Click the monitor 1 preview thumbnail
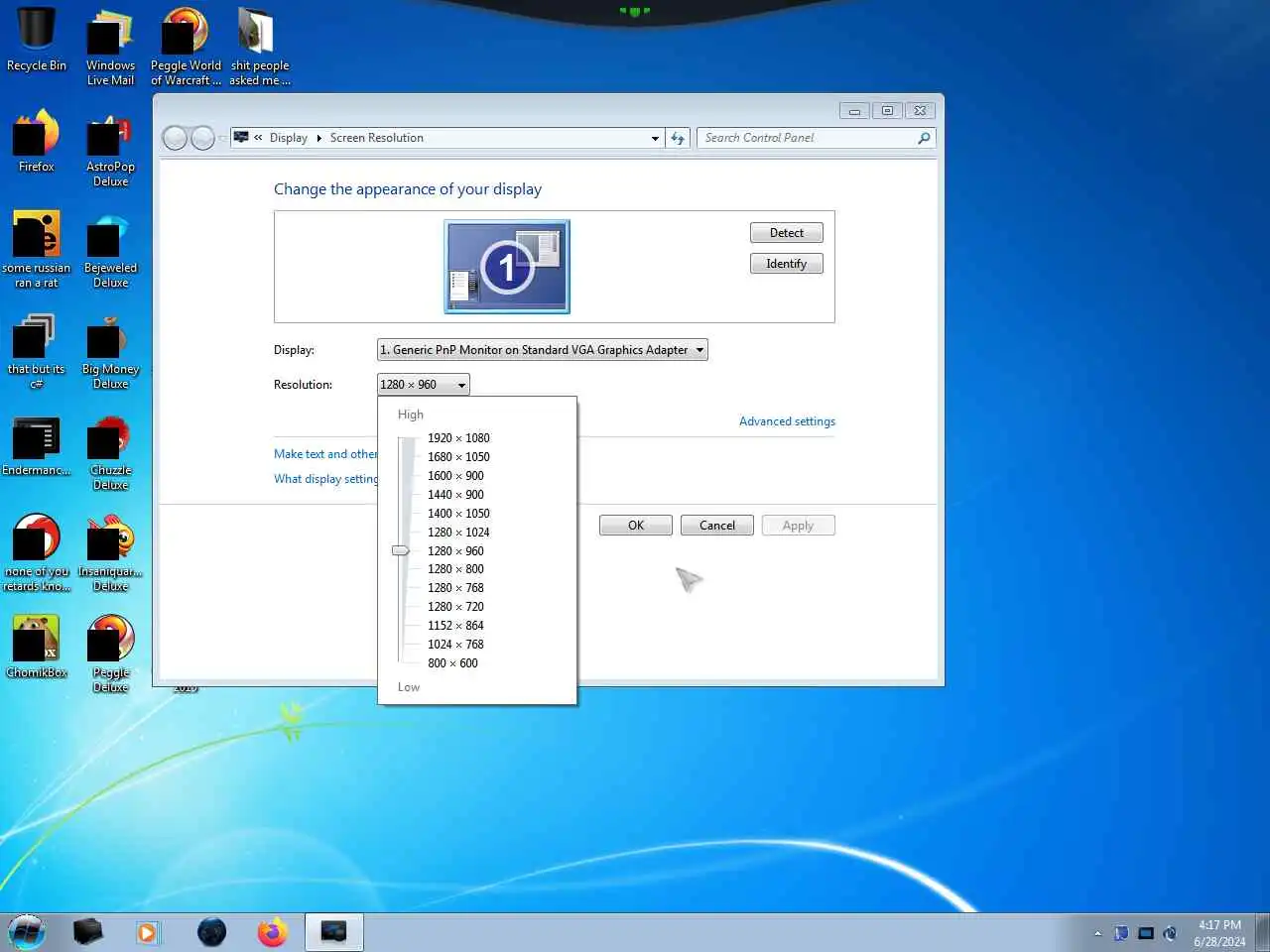1270x952 pixels. (x=507, y=267)
